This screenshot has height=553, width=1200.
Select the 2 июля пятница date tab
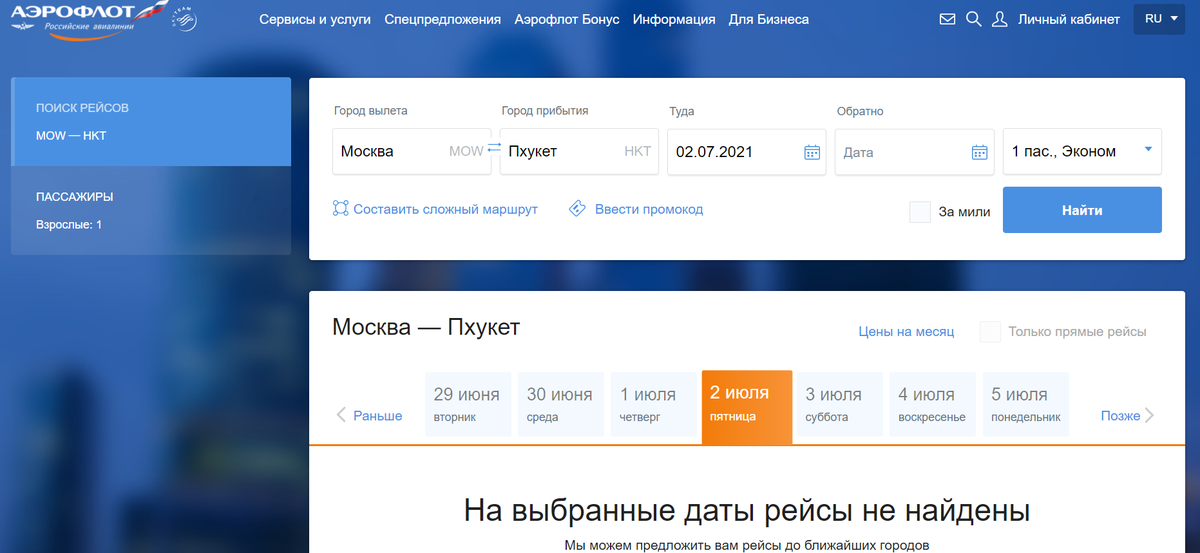tap(747, 407)
